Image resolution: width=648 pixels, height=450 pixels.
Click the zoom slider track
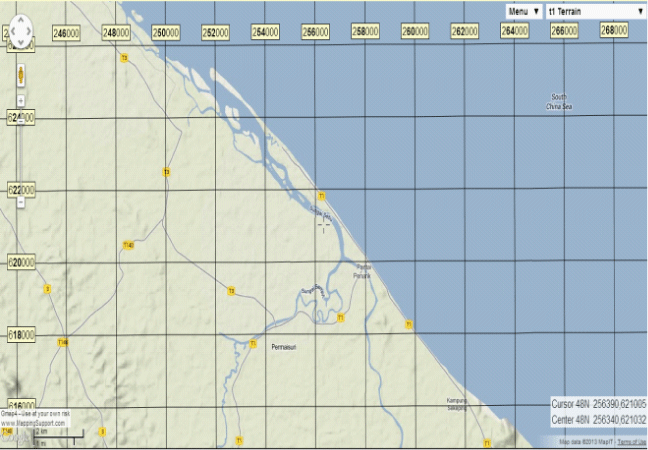[x=21, y=150]
